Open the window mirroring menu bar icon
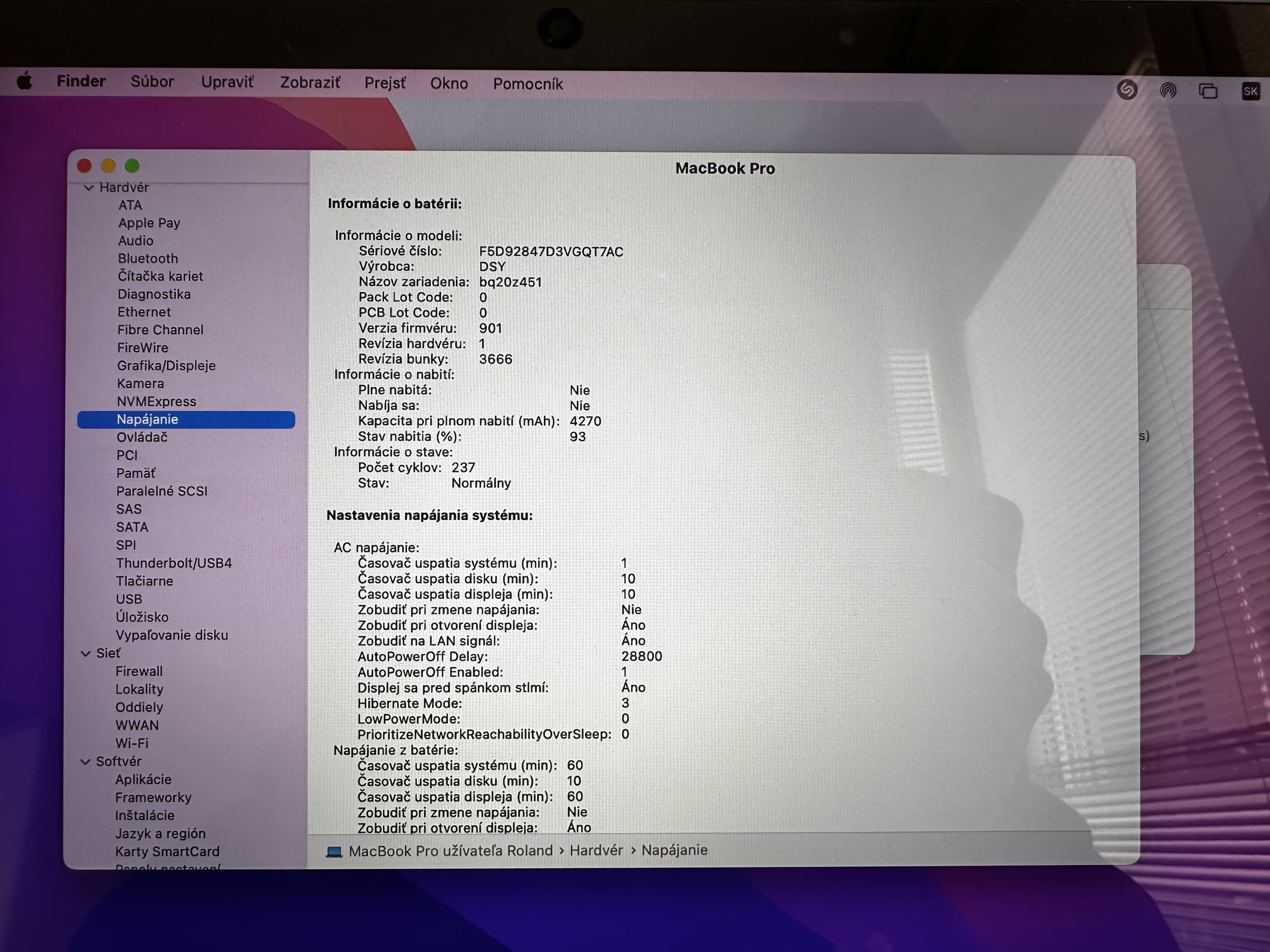 (x=1208, y=91)
